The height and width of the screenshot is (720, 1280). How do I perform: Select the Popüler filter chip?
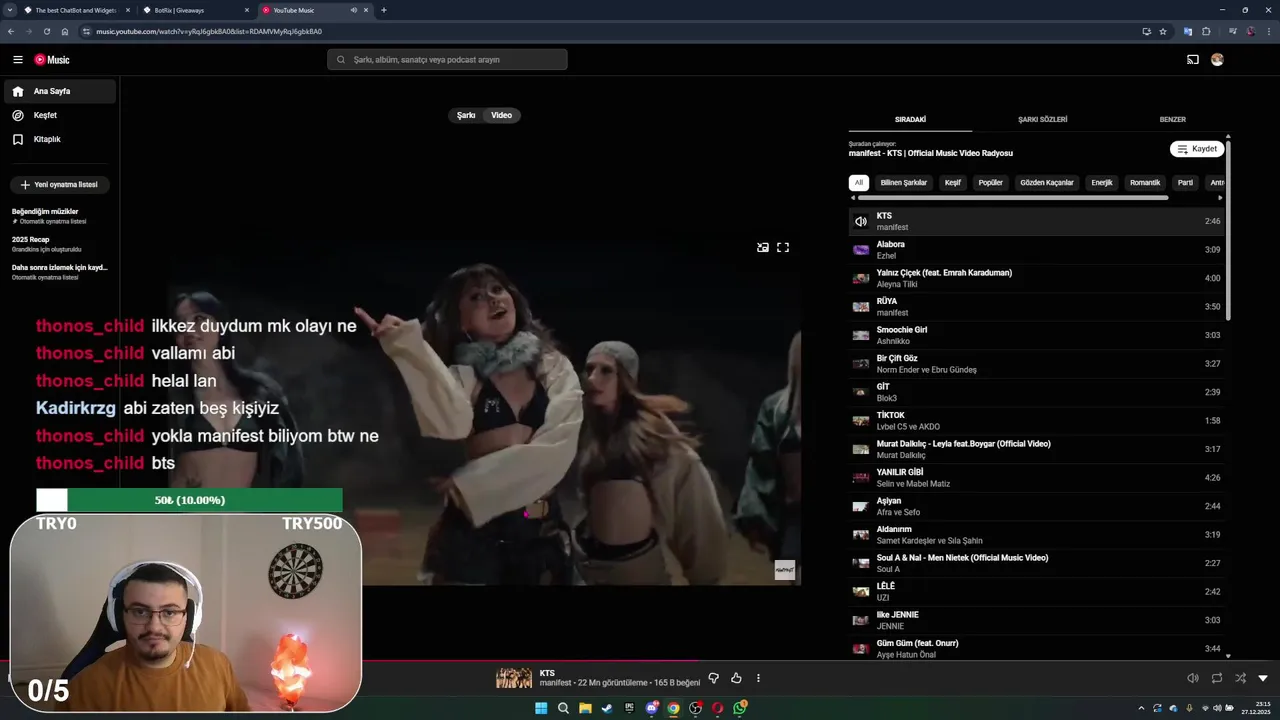click(990, 183)
